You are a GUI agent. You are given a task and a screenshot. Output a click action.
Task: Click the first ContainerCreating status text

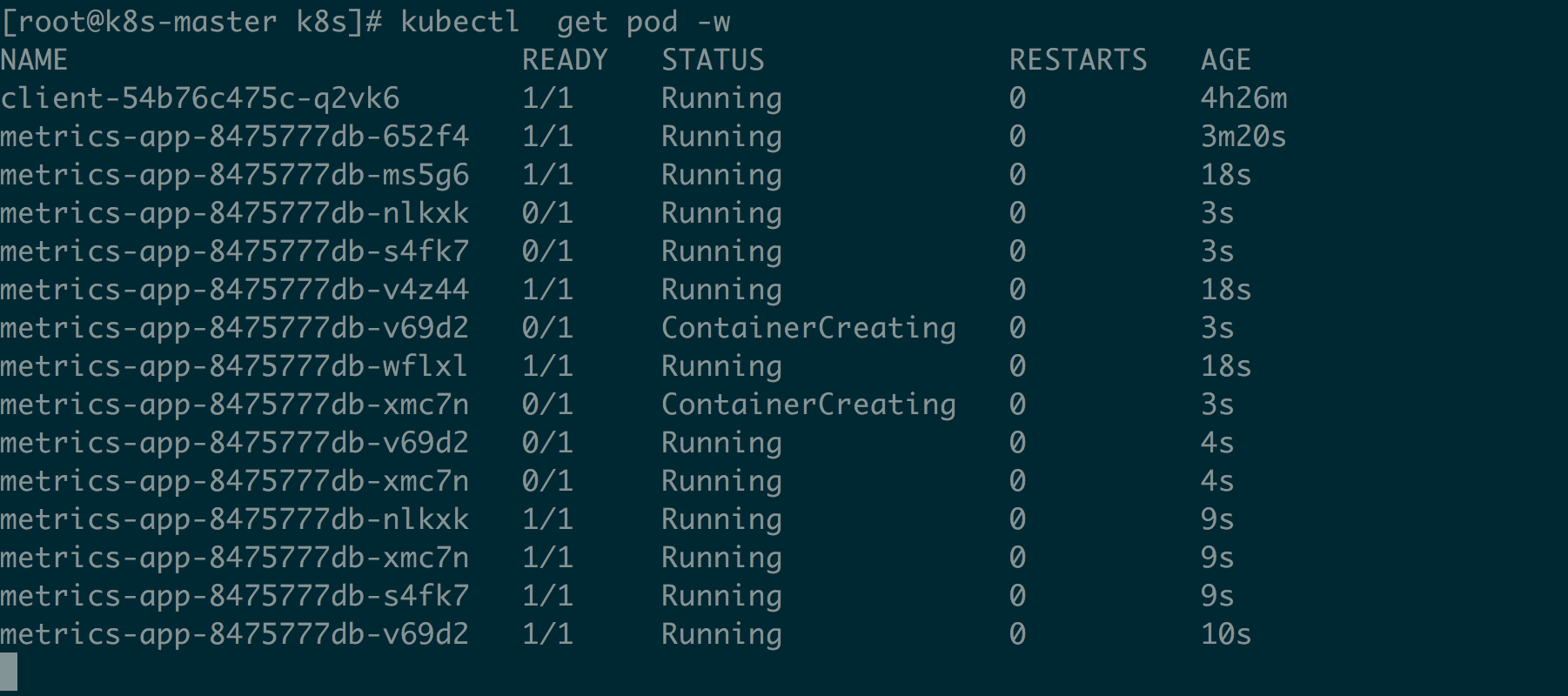click(807, 328)
